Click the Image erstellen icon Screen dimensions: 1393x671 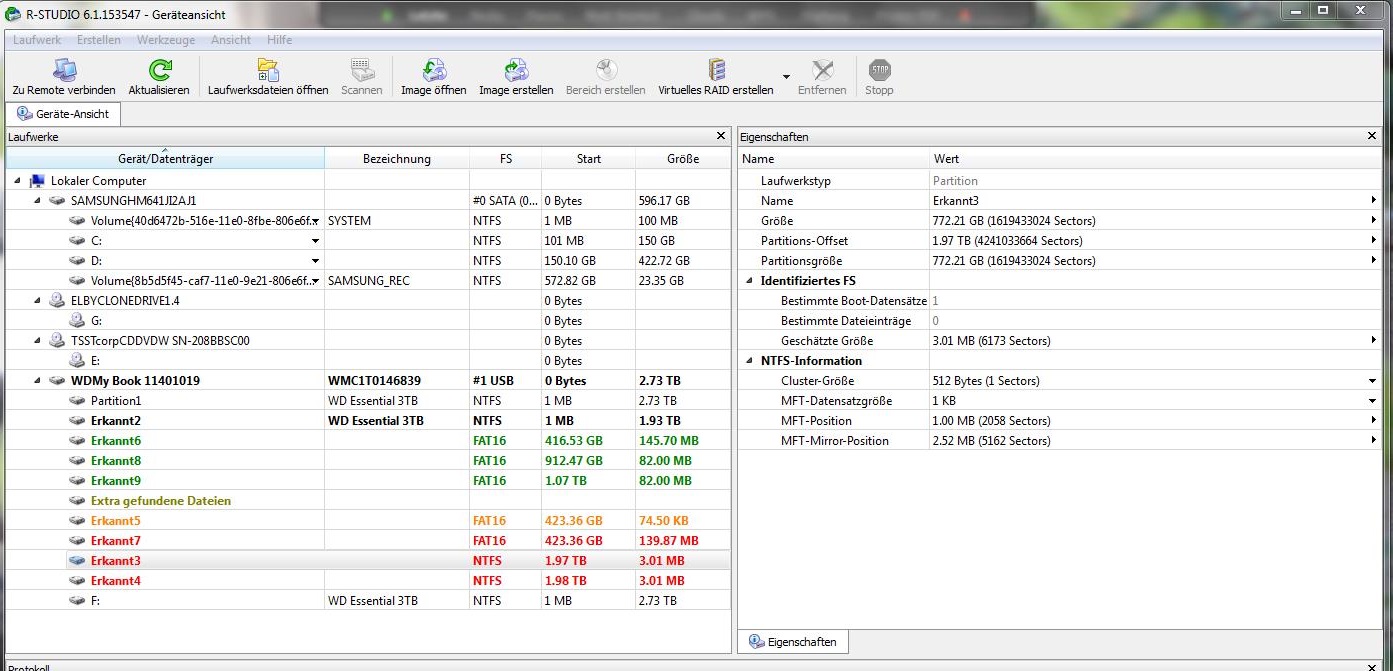pos(516,71)
